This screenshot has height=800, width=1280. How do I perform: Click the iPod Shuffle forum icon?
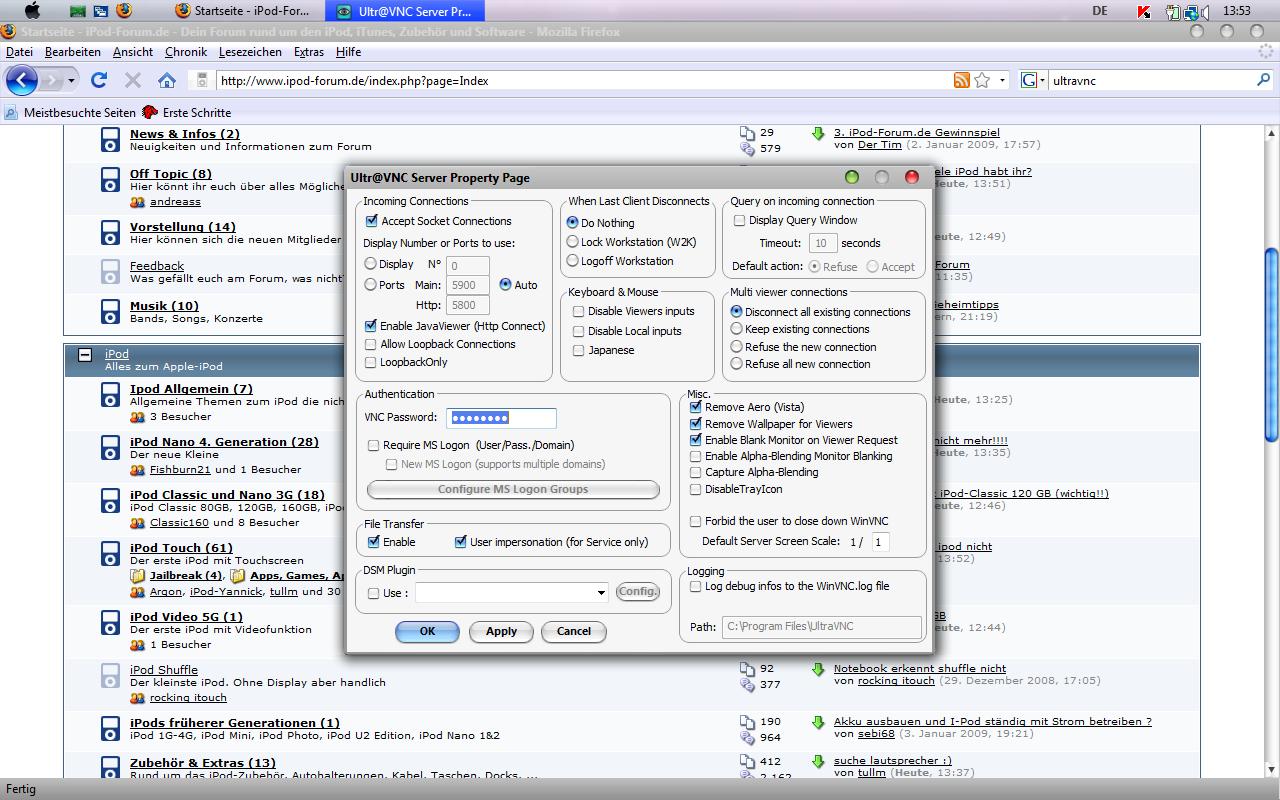tap(110, 676)
